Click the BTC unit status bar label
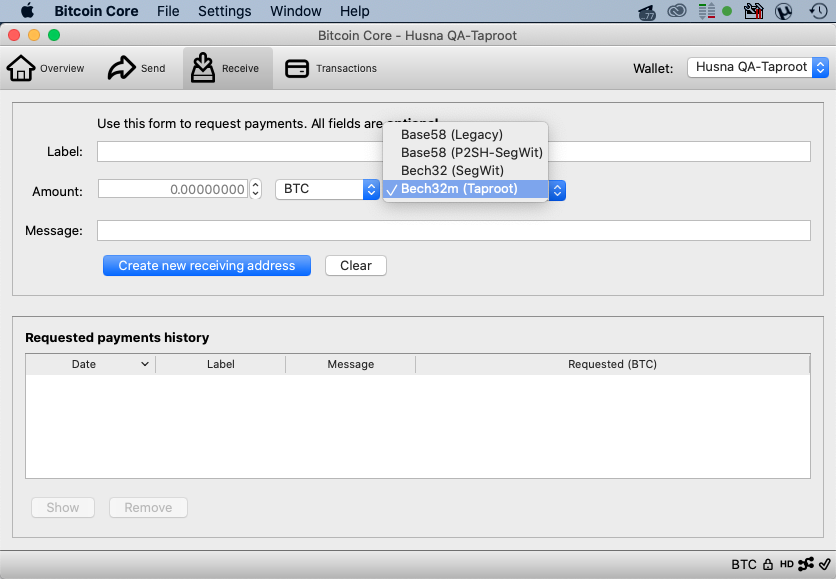836x579 pixels. coord(744,564)
